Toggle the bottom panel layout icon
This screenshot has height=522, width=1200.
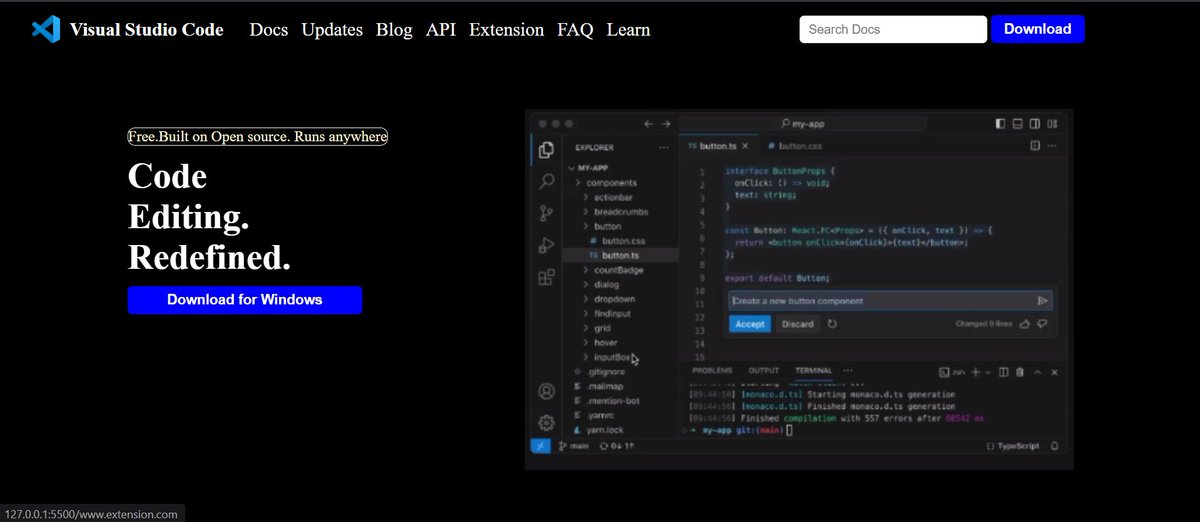[1018, 124]
